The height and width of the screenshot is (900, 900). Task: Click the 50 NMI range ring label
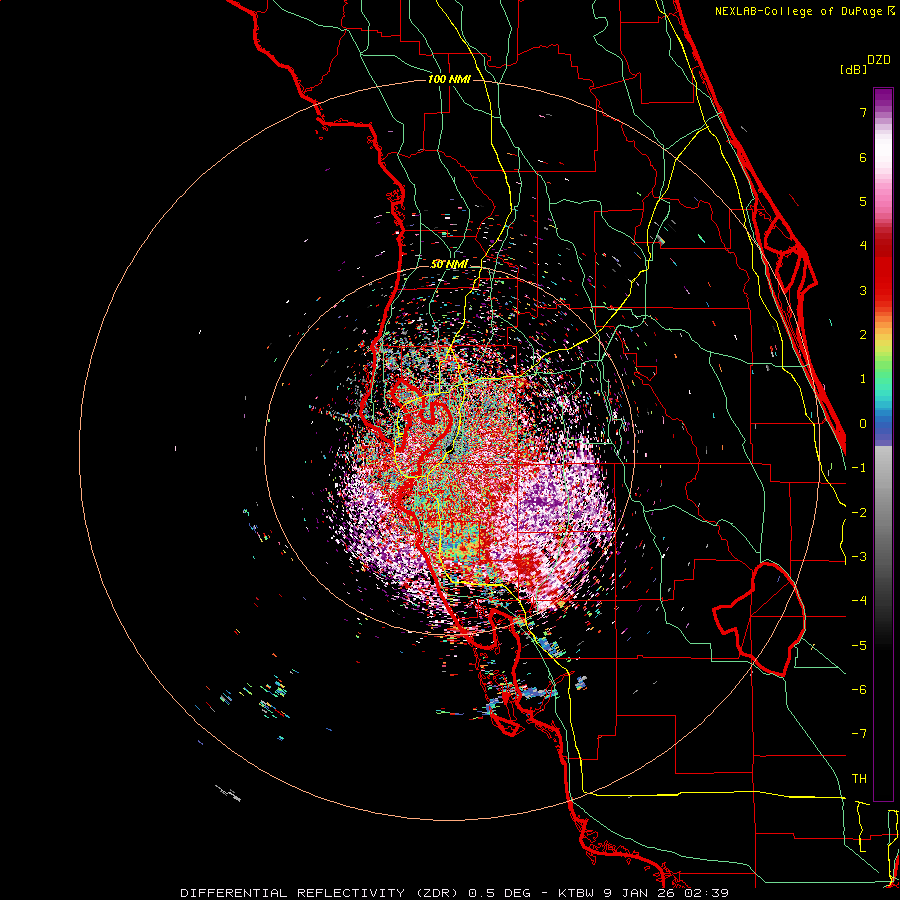tap(449, 264)
